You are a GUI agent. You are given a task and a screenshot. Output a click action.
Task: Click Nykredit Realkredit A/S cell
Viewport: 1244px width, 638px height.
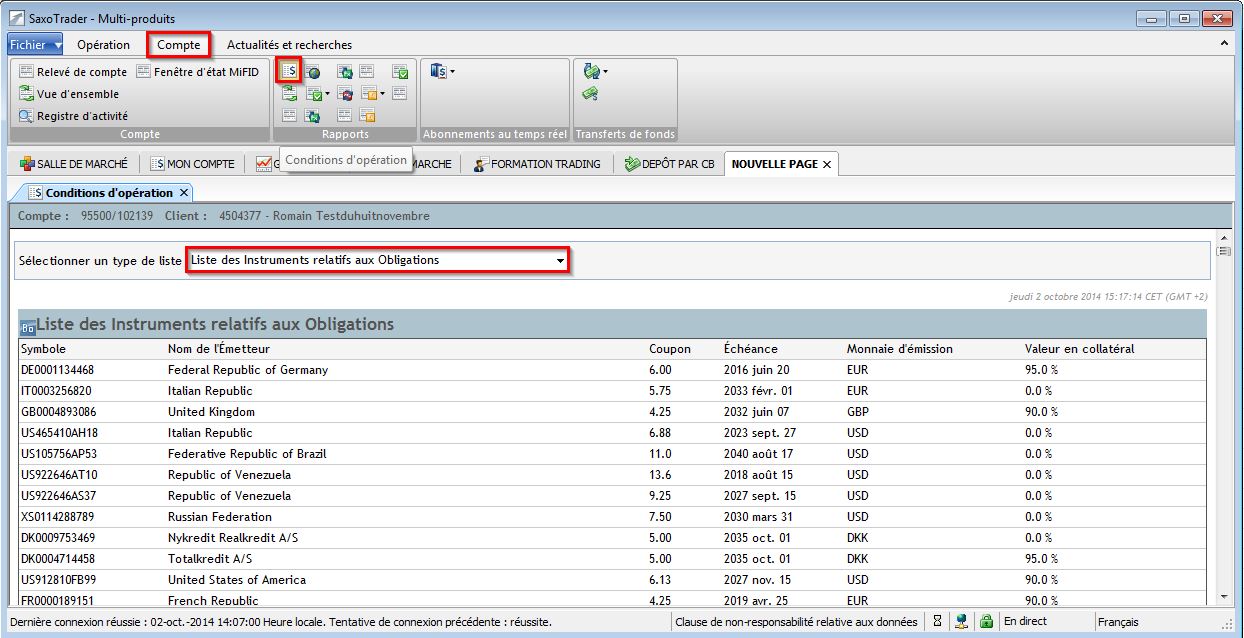(x=232, y=538)
